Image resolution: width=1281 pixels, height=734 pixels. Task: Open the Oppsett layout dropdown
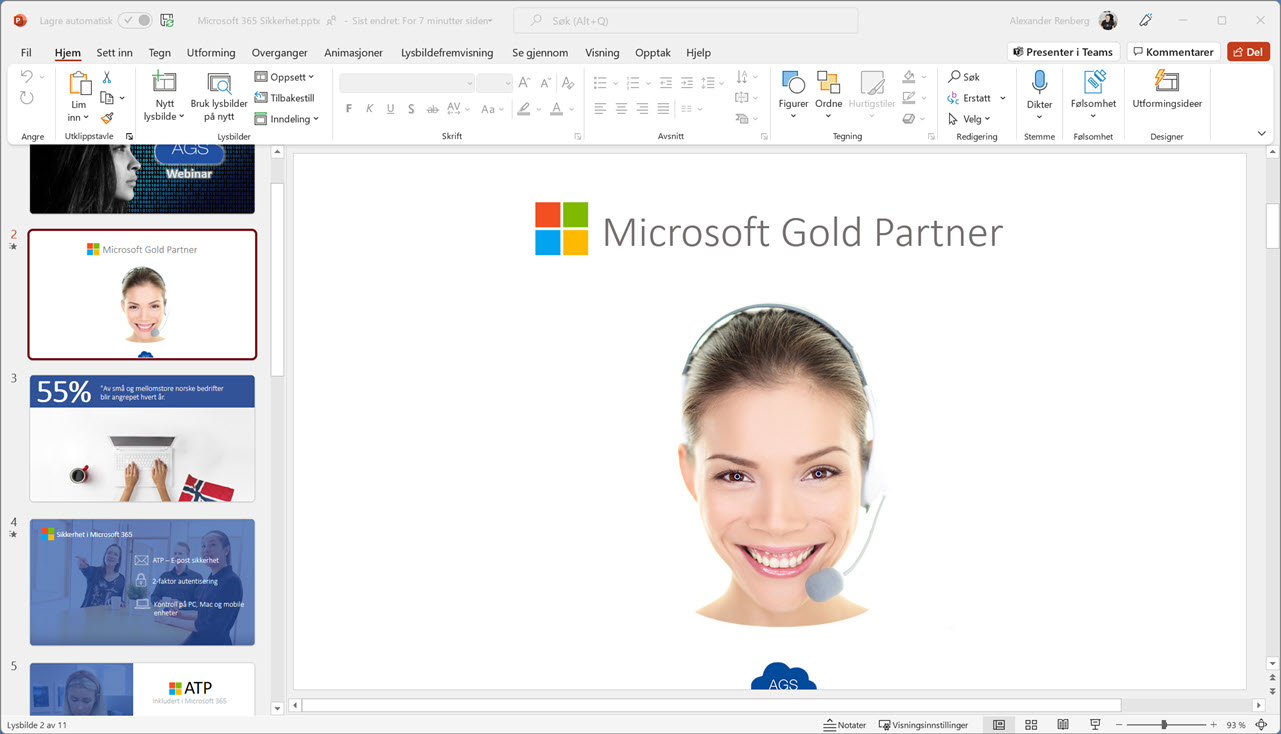click(x=285, y=77)
